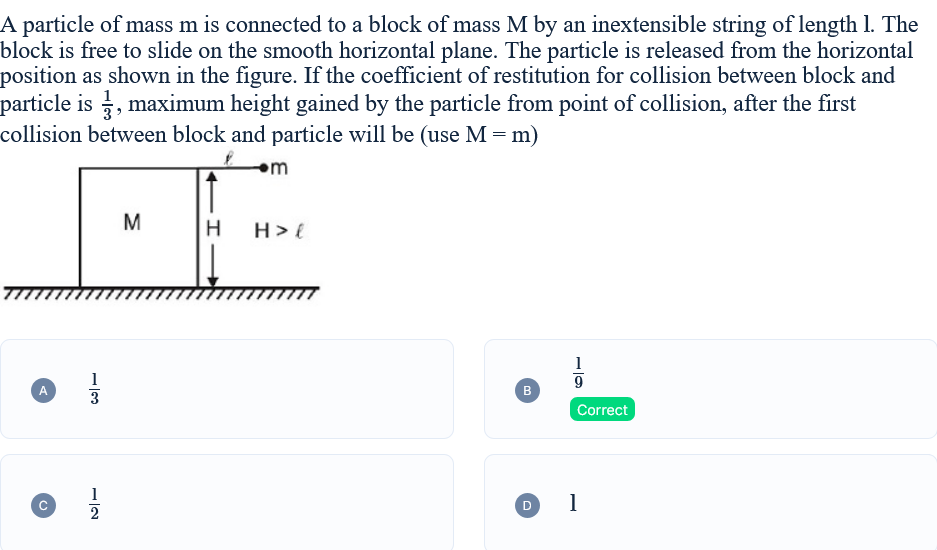Click the downward arrowhead of the H dimension
Viewport: 937px width, 550px height.
[212, 281]
